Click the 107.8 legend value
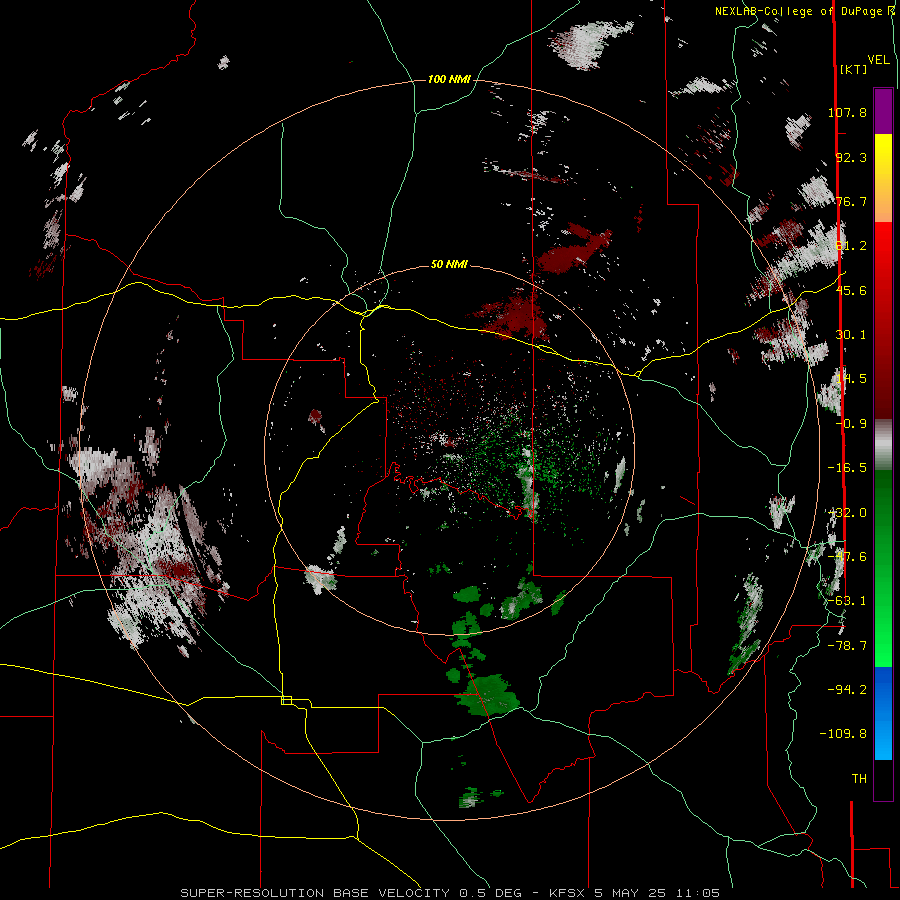This screenshot has width=900, height=900. (847, 112)
